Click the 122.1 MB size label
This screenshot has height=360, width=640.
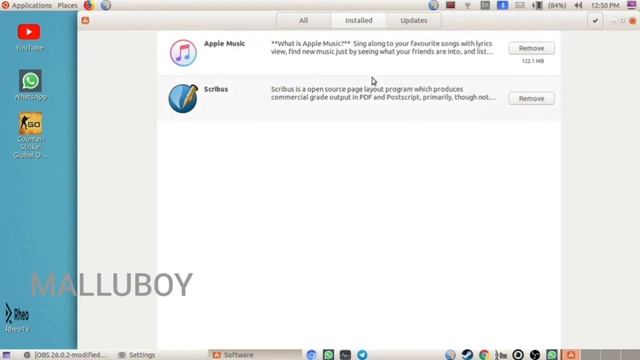(x=533, y=61)
